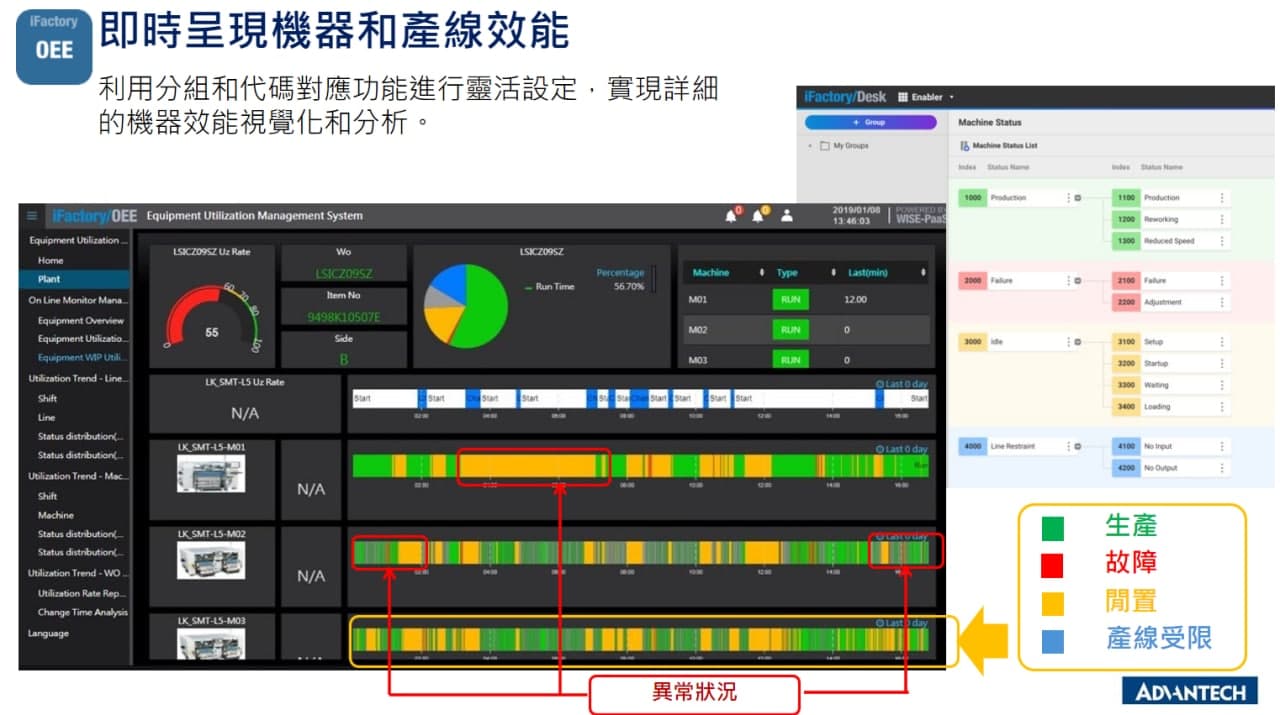
Task: Click the RUN button for machine M01
Action: pos(791,300)
